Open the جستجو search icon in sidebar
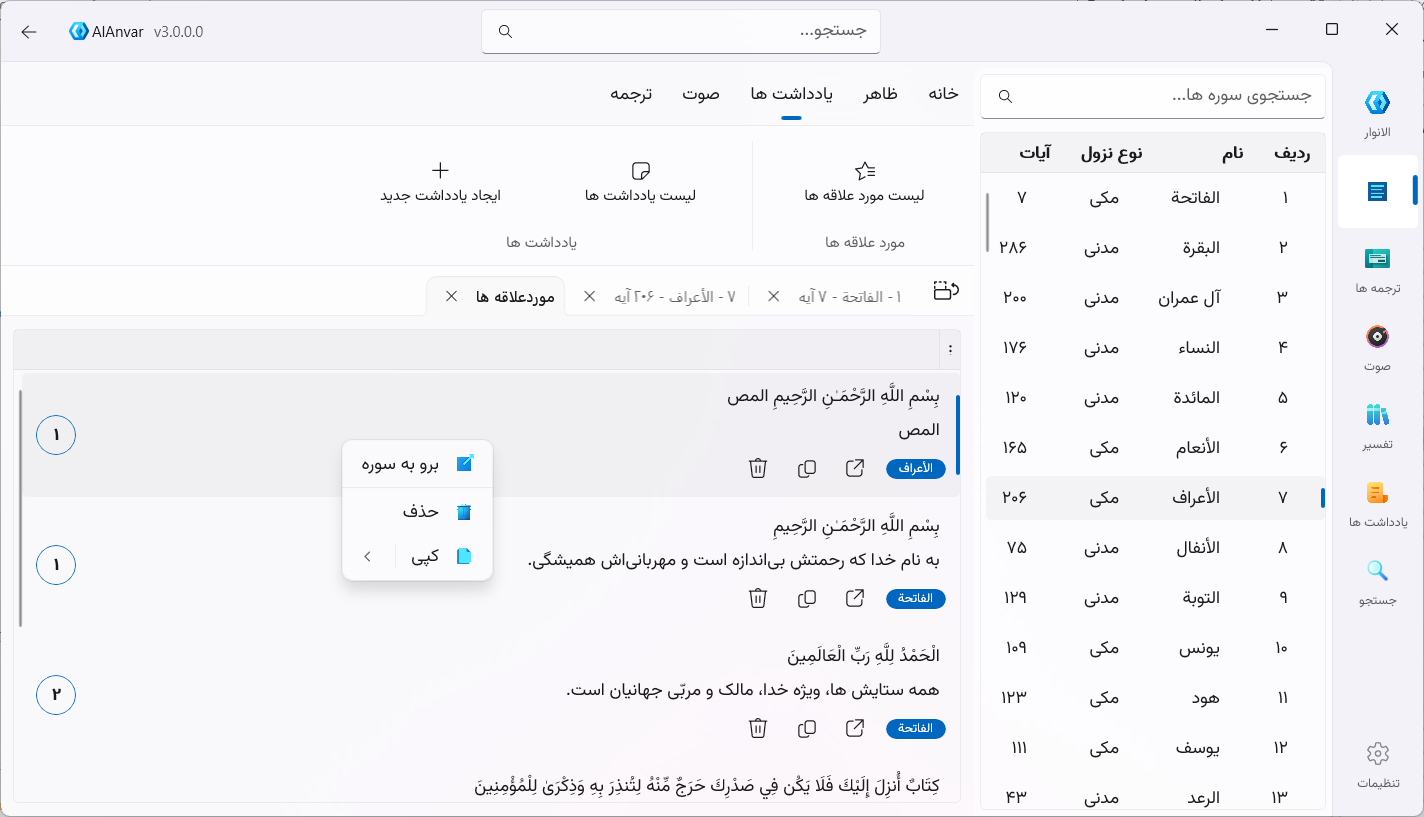The image size is (1424, 817). [x=1377, y=580]
